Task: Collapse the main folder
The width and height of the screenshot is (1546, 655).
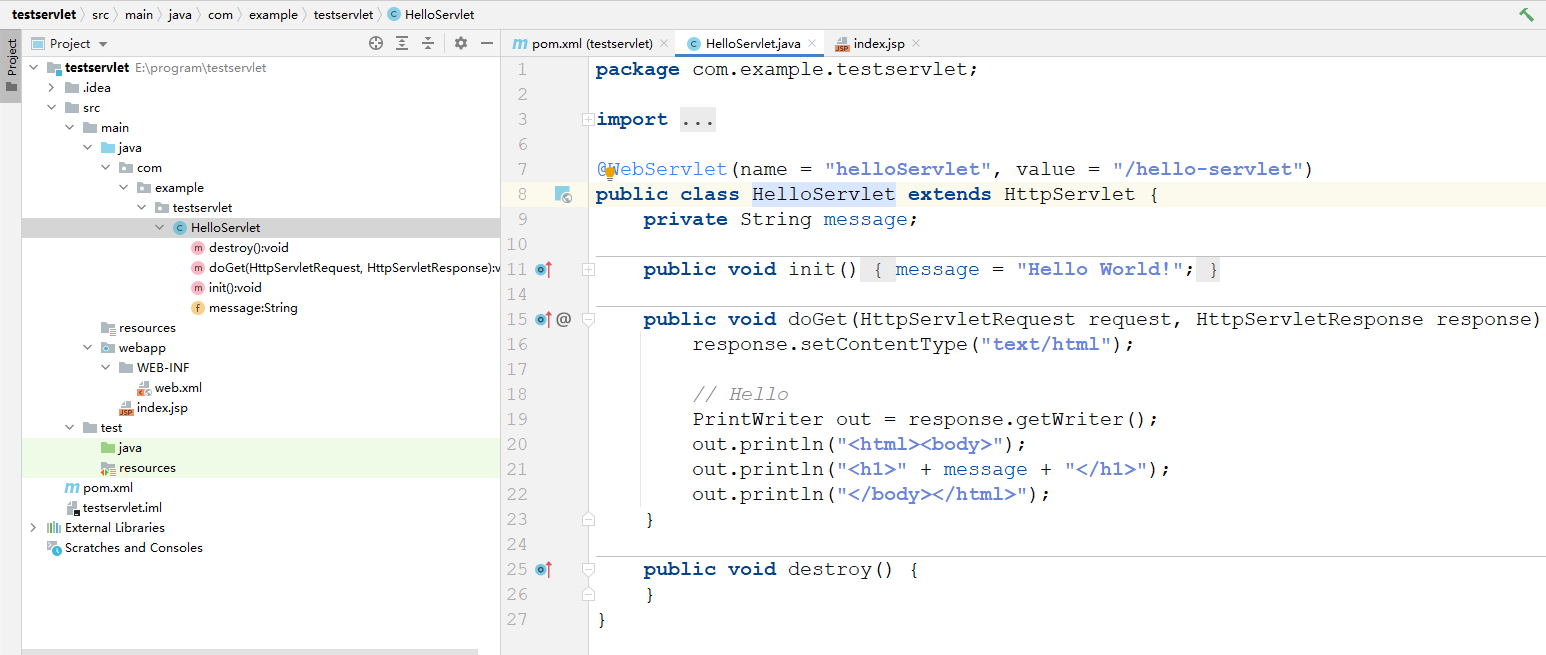Action: click(70, 128)
